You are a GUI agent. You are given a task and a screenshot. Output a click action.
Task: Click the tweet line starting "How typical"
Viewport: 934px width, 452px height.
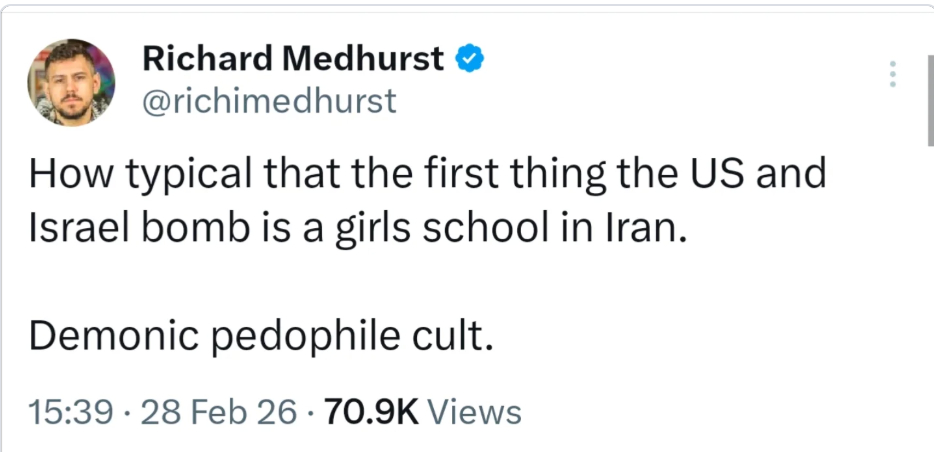pos(427,175)
